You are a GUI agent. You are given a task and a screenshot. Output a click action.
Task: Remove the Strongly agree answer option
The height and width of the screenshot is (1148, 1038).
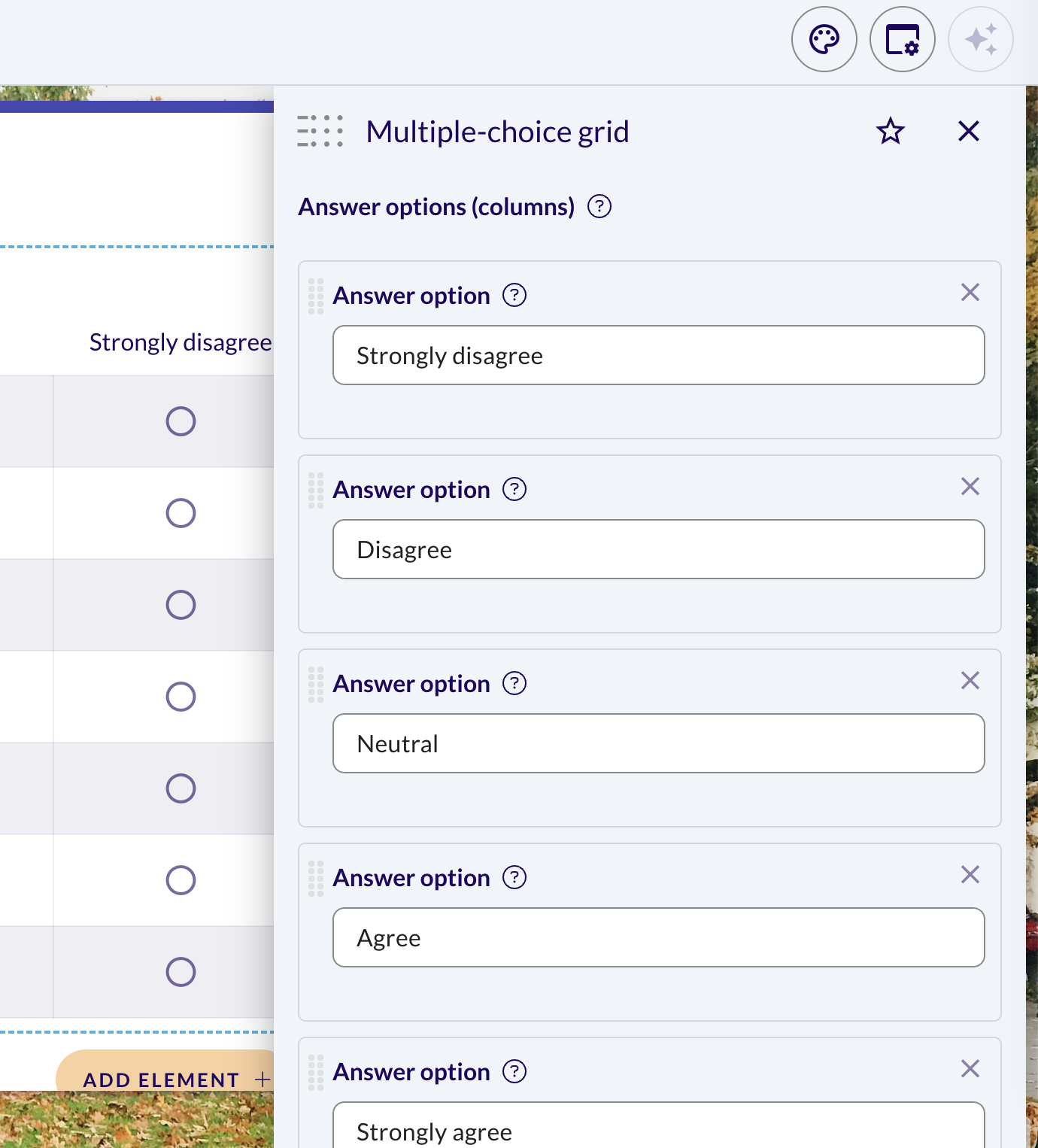tap(970, 1069)
